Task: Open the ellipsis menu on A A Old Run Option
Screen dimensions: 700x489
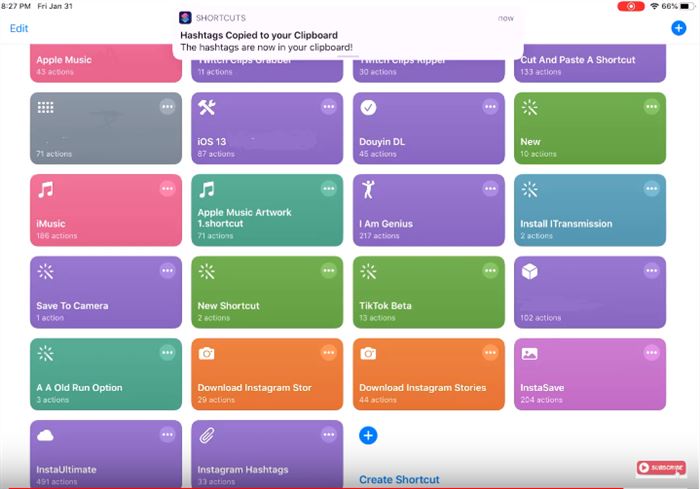Action: 167,352
